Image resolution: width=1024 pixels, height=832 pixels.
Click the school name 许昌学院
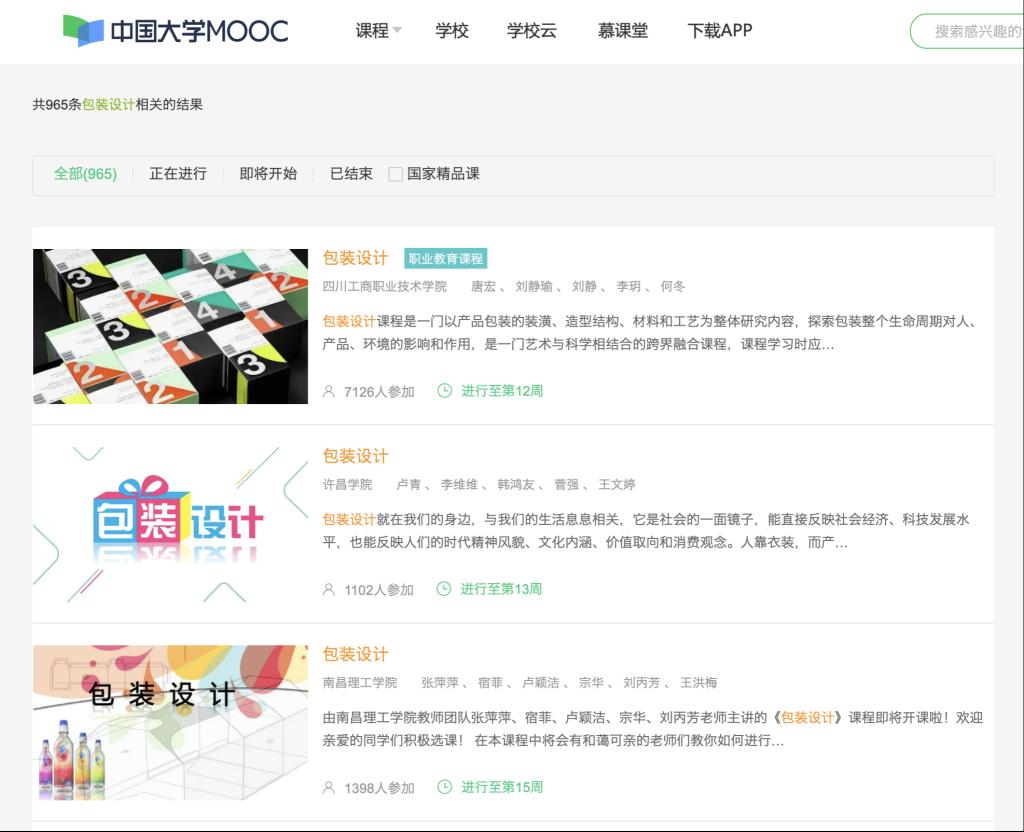[347, 485]
